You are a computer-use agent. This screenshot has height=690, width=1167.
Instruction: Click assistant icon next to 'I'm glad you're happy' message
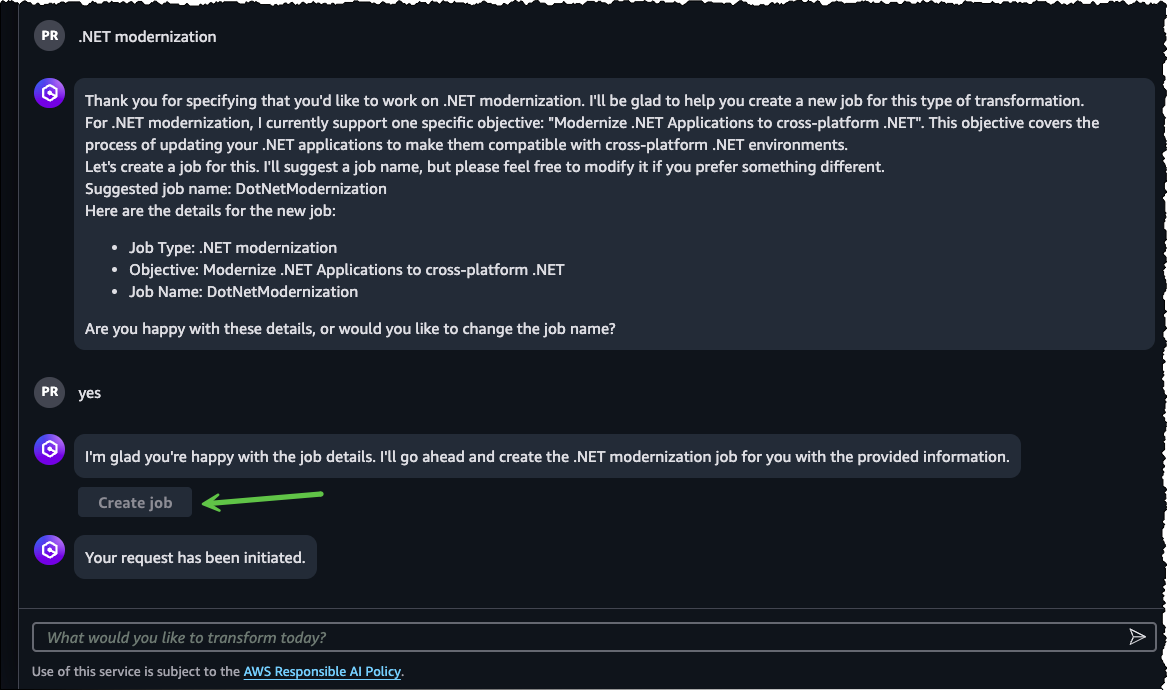coord(50,449)
